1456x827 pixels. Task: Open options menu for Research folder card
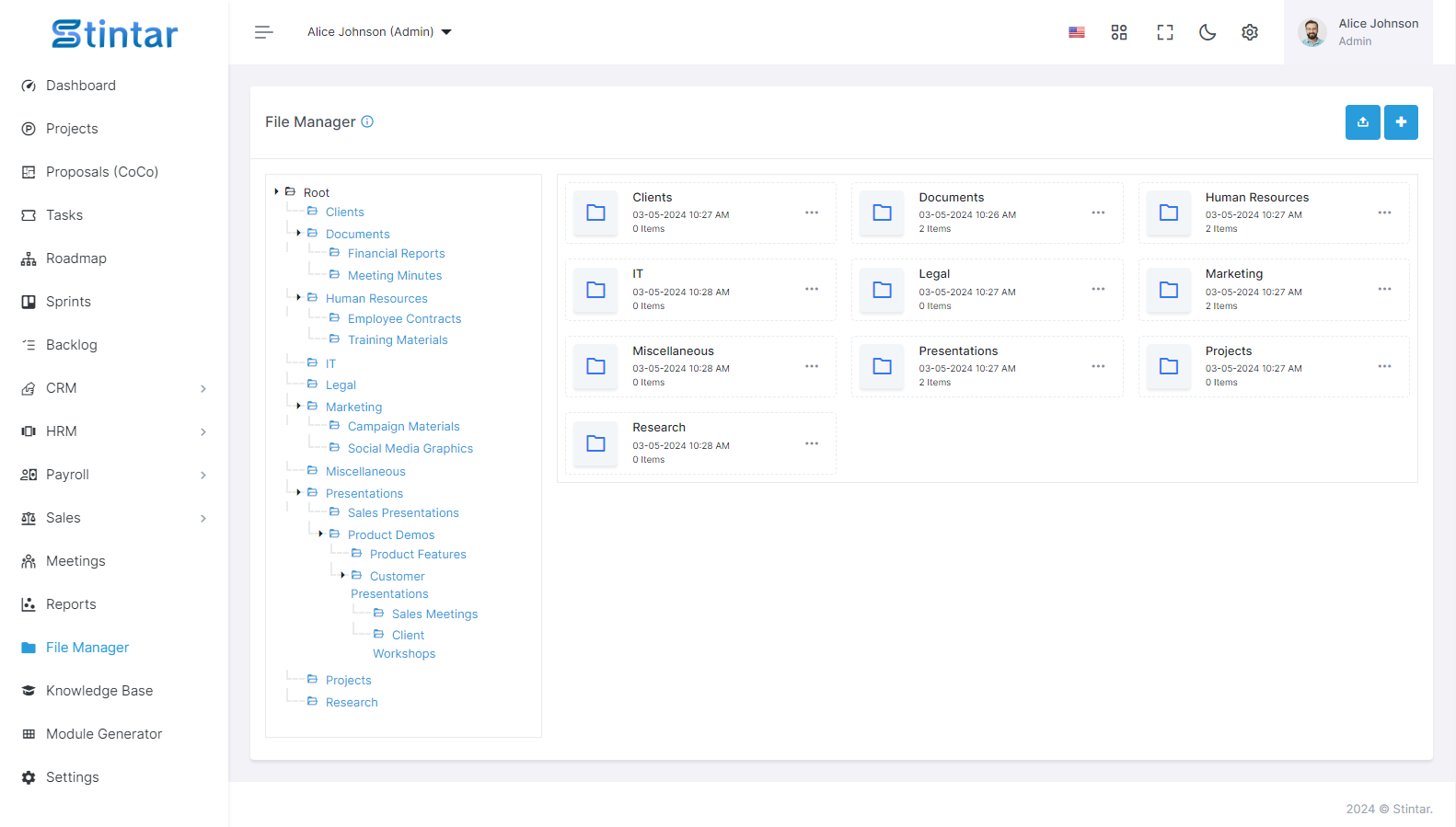click(x=812, y=443)
